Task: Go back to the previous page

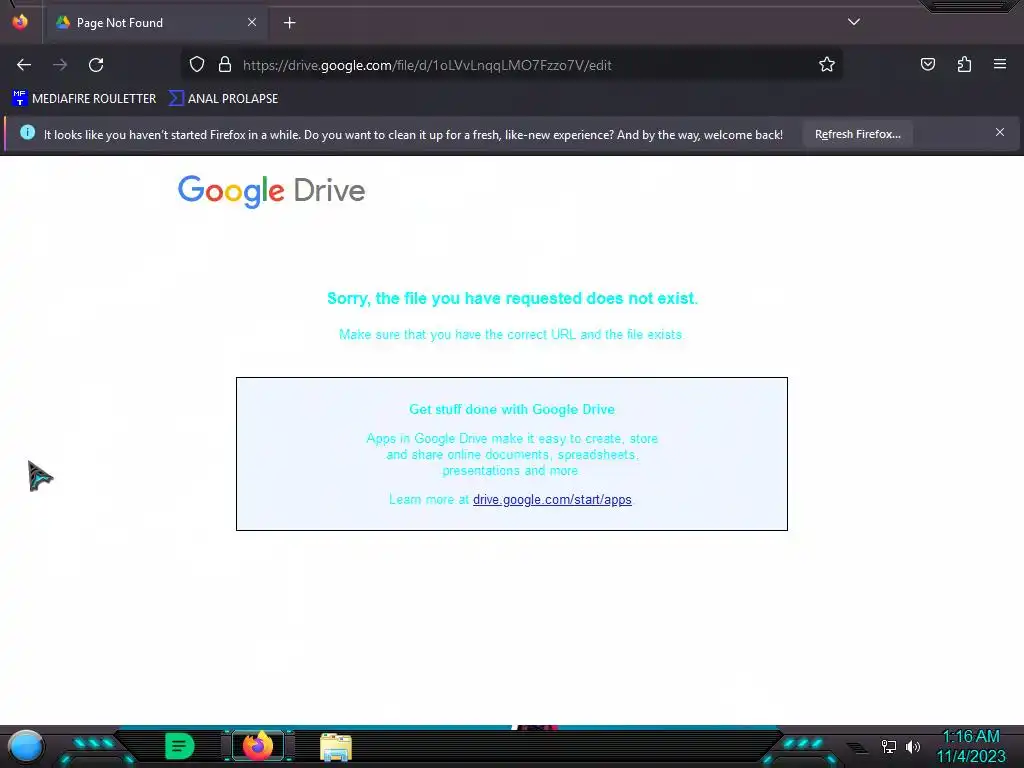Action: click(24, 65)
